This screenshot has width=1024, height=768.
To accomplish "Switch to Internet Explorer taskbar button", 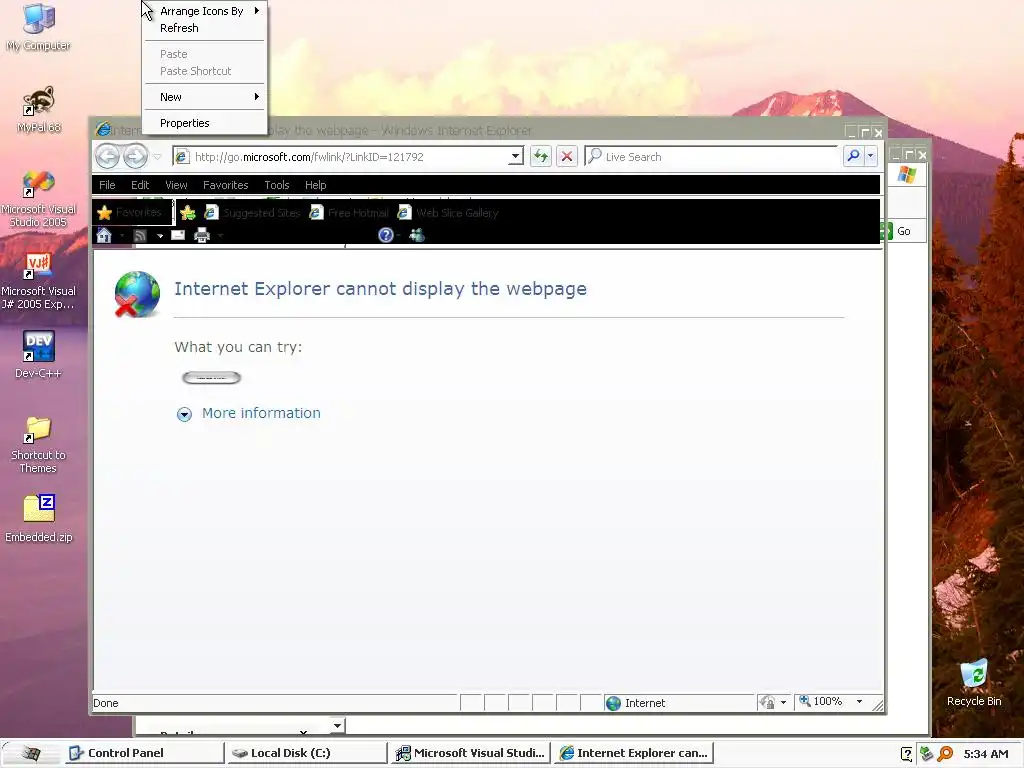I will [633, 753].
